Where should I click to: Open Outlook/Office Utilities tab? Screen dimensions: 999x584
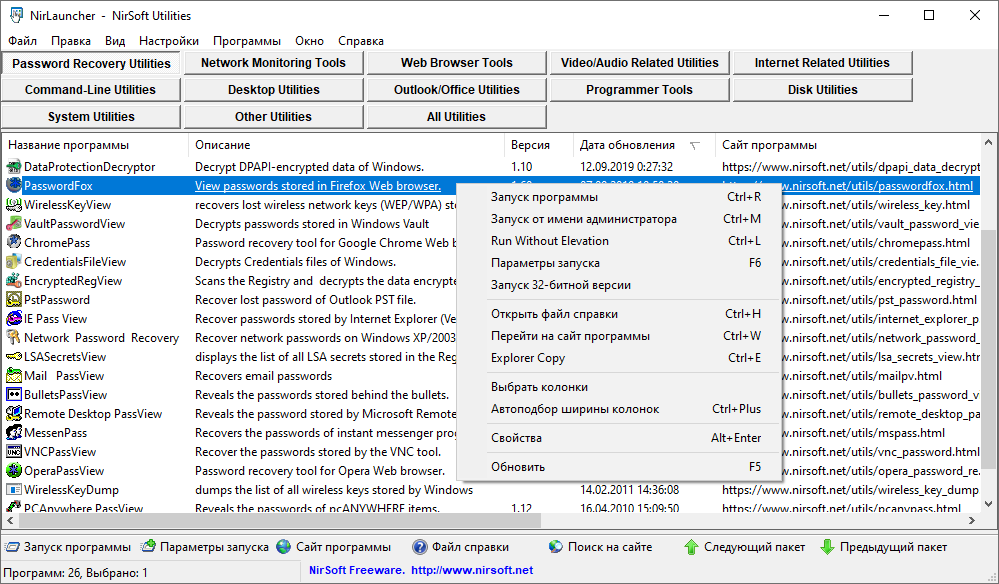pyautogui.click(x=456, y=90)
